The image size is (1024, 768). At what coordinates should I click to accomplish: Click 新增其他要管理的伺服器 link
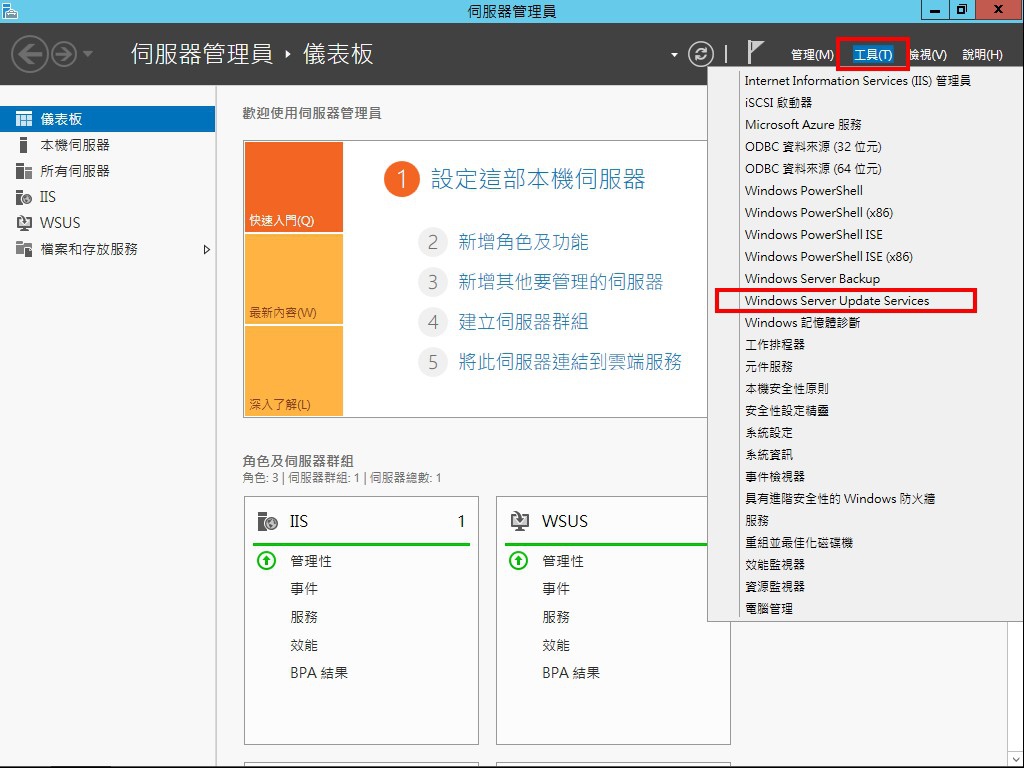[560, 282]
